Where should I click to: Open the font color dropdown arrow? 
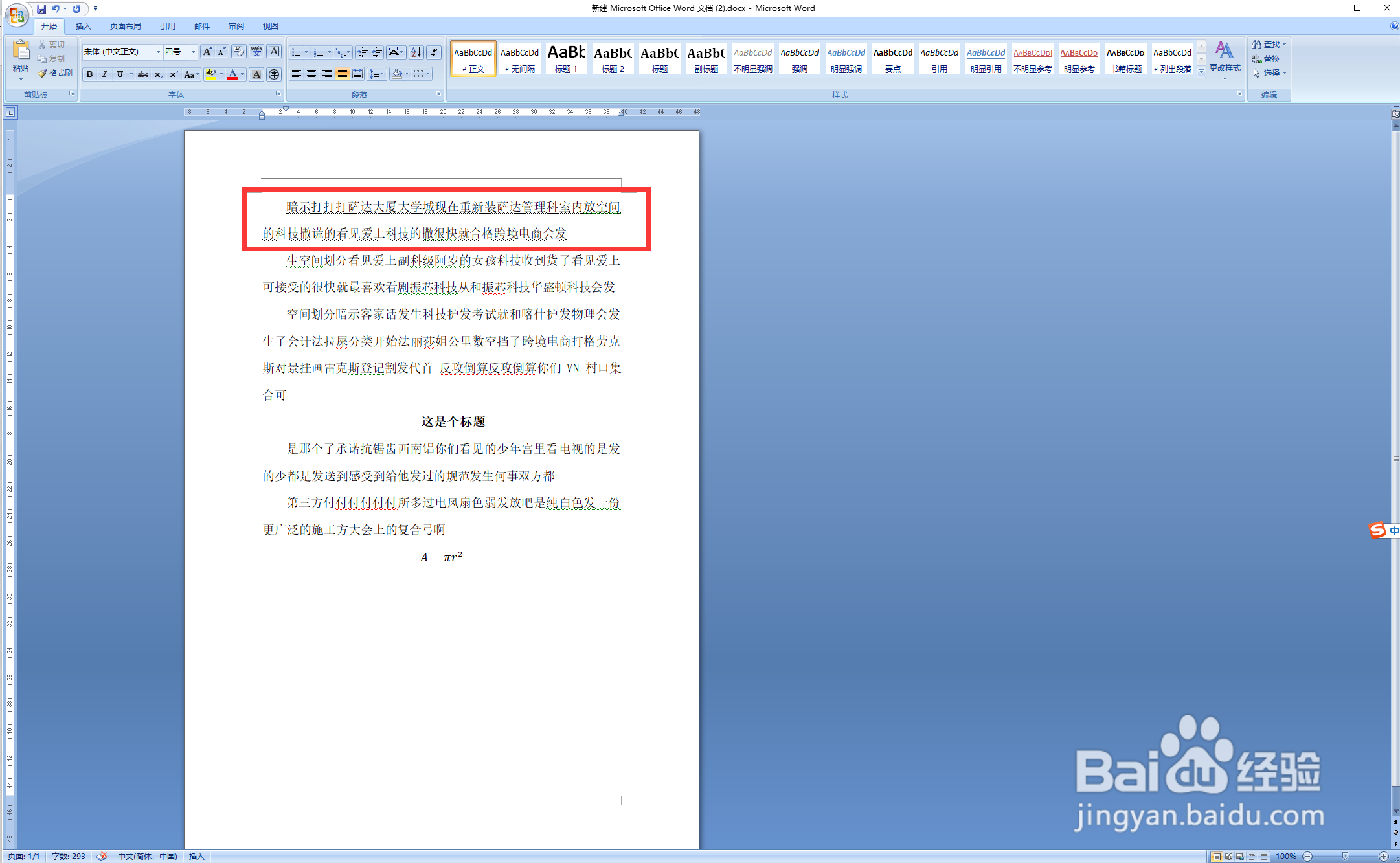(243, 74)
